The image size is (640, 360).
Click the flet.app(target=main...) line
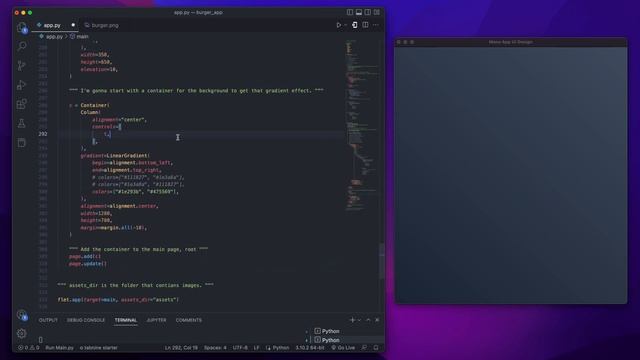[x=118, y=300]
